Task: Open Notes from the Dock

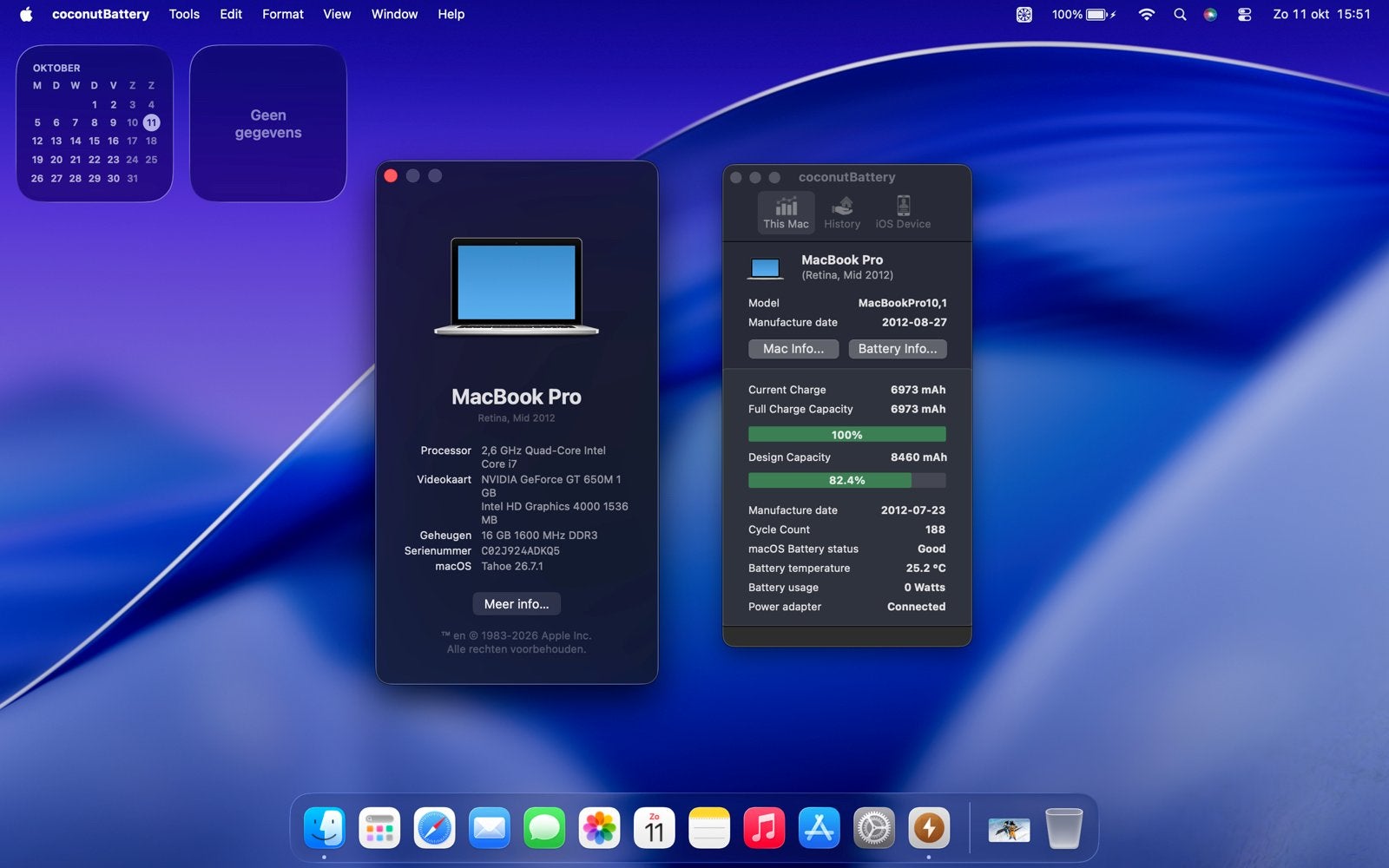Action: [709, 828]
